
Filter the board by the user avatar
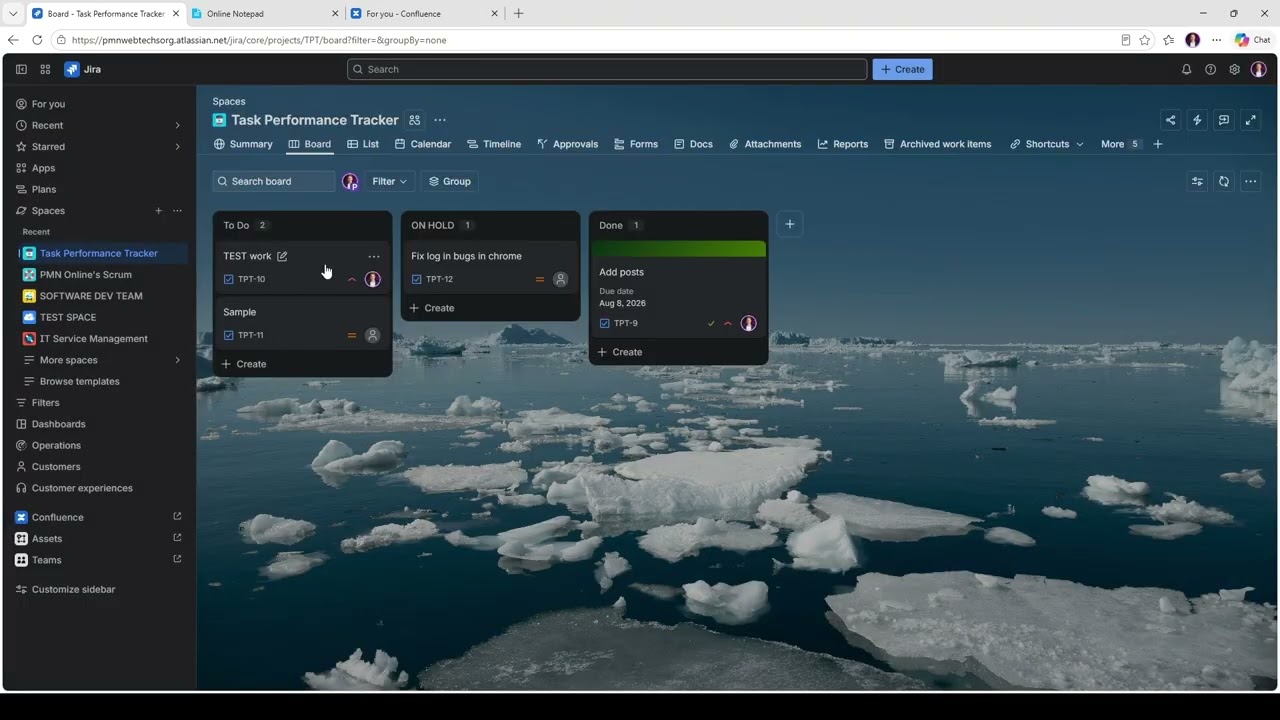point(350,181)
